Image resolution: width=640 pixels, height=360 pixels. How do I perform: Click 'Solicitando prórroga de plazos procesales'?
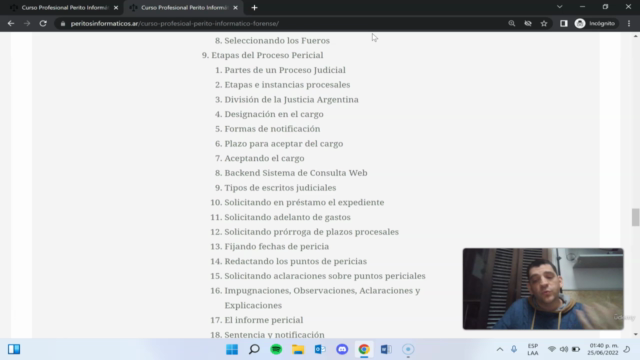[311, 231]
